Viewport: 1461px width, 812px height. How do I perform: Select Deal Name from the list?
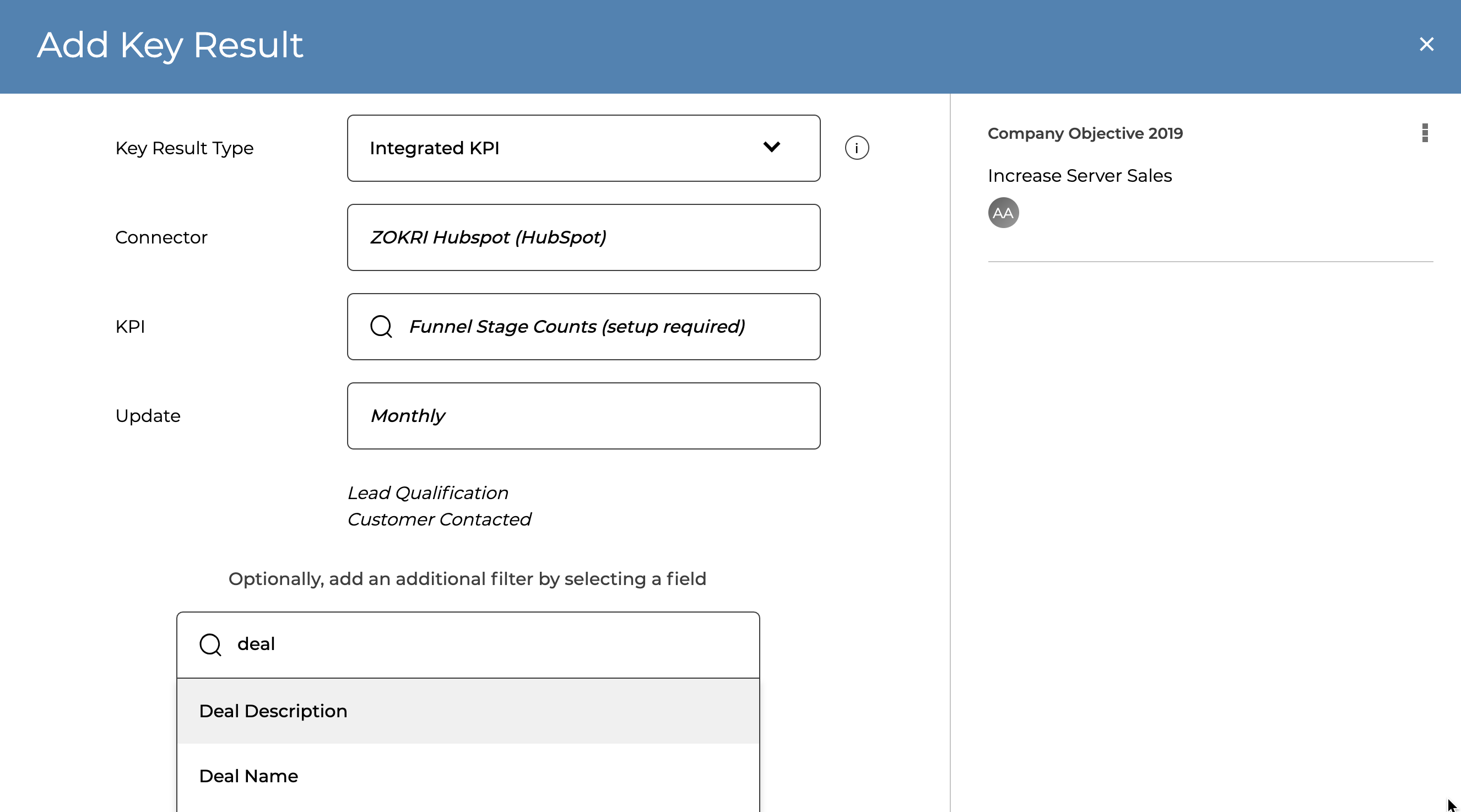[468, 776]
